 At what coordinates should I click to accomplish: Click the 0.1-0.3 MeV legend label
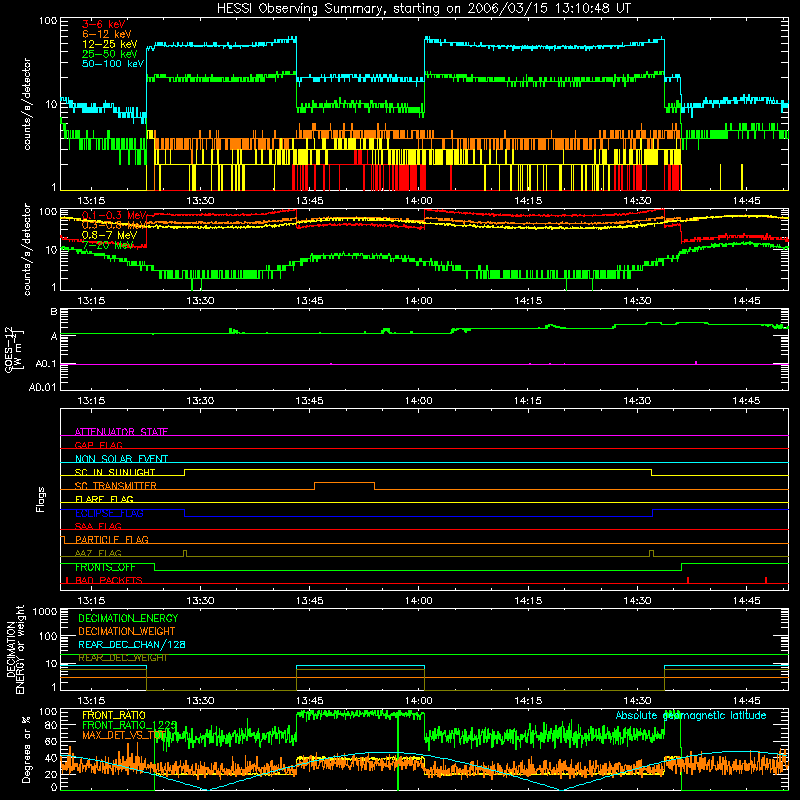[x=113, y=215]
